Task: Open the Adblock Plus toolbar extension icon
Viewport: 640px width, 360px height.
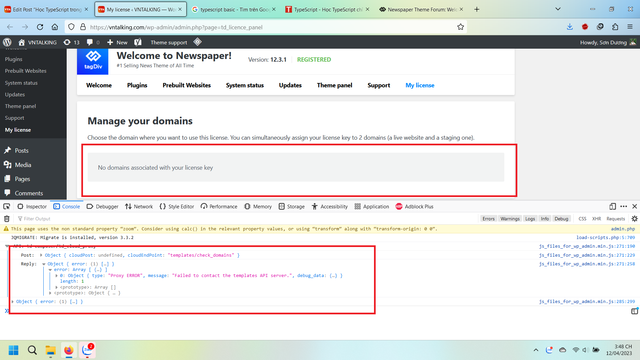Action: pos(585,27)
